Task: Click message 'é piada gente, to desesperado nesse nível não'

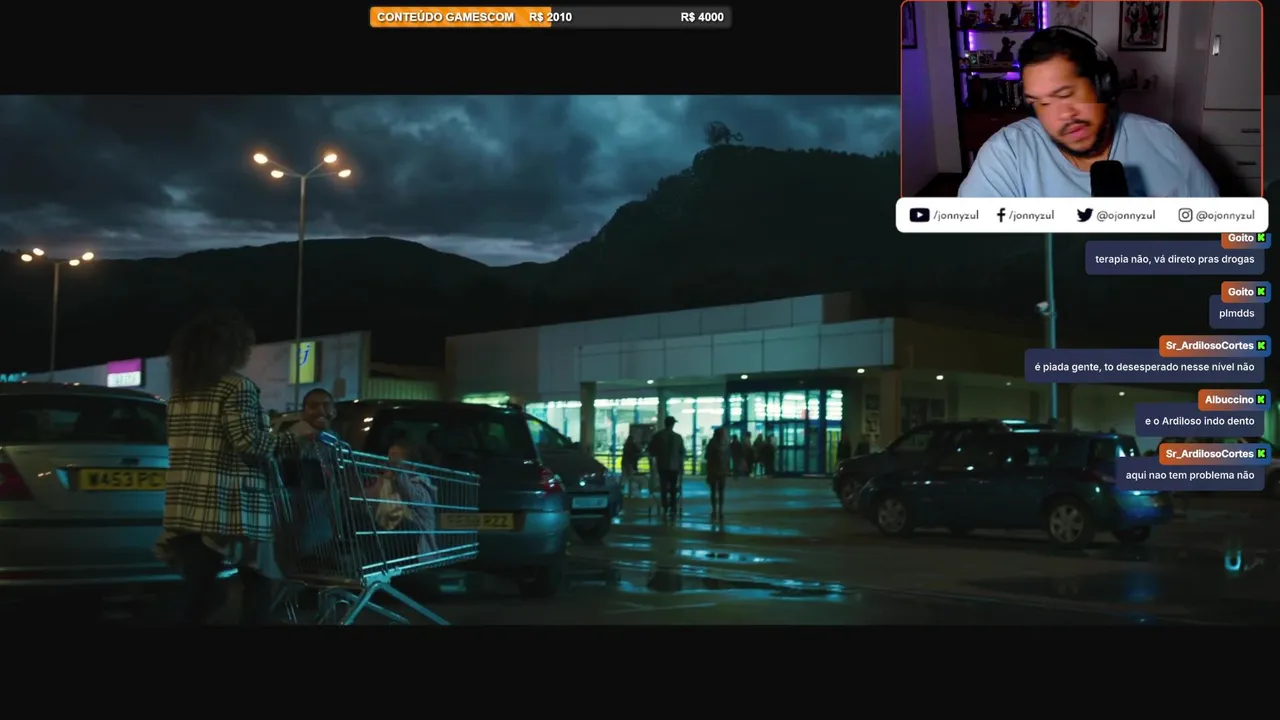Action: pyautogui.click(x=1144, y=367)
